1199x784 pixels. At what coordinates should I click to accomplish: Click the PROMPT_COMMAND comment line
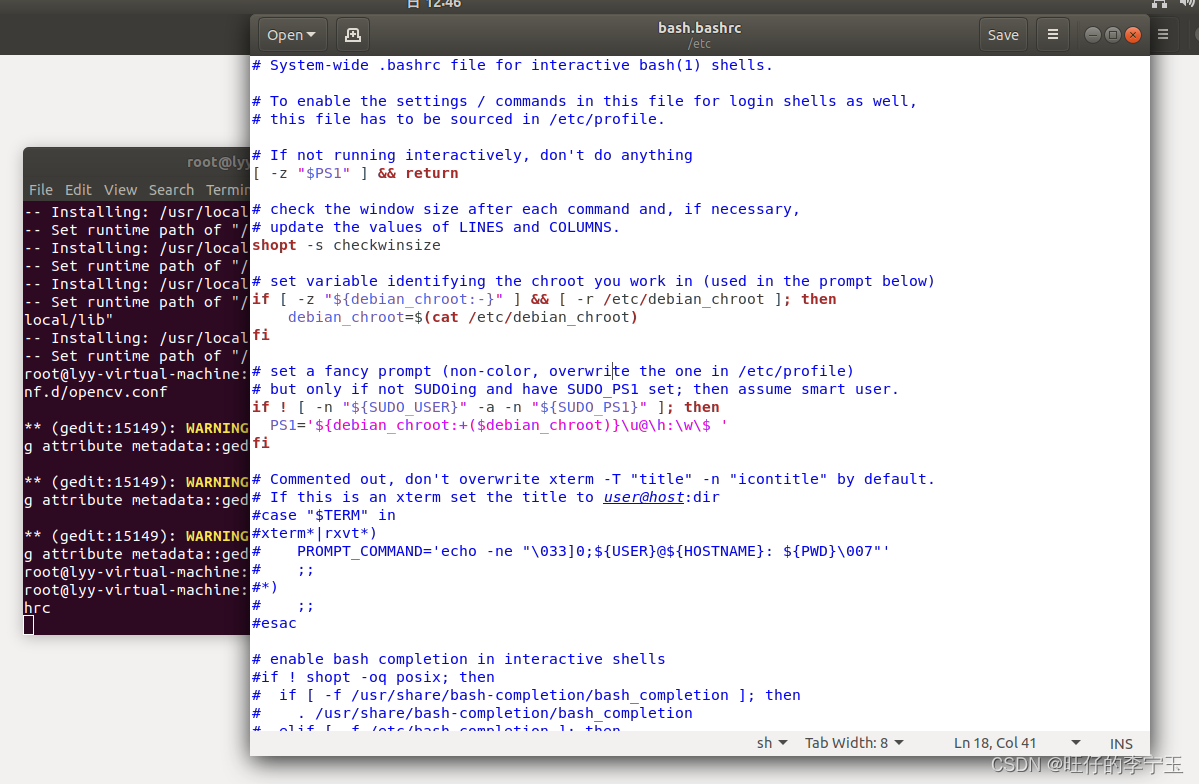coord(571,551)
